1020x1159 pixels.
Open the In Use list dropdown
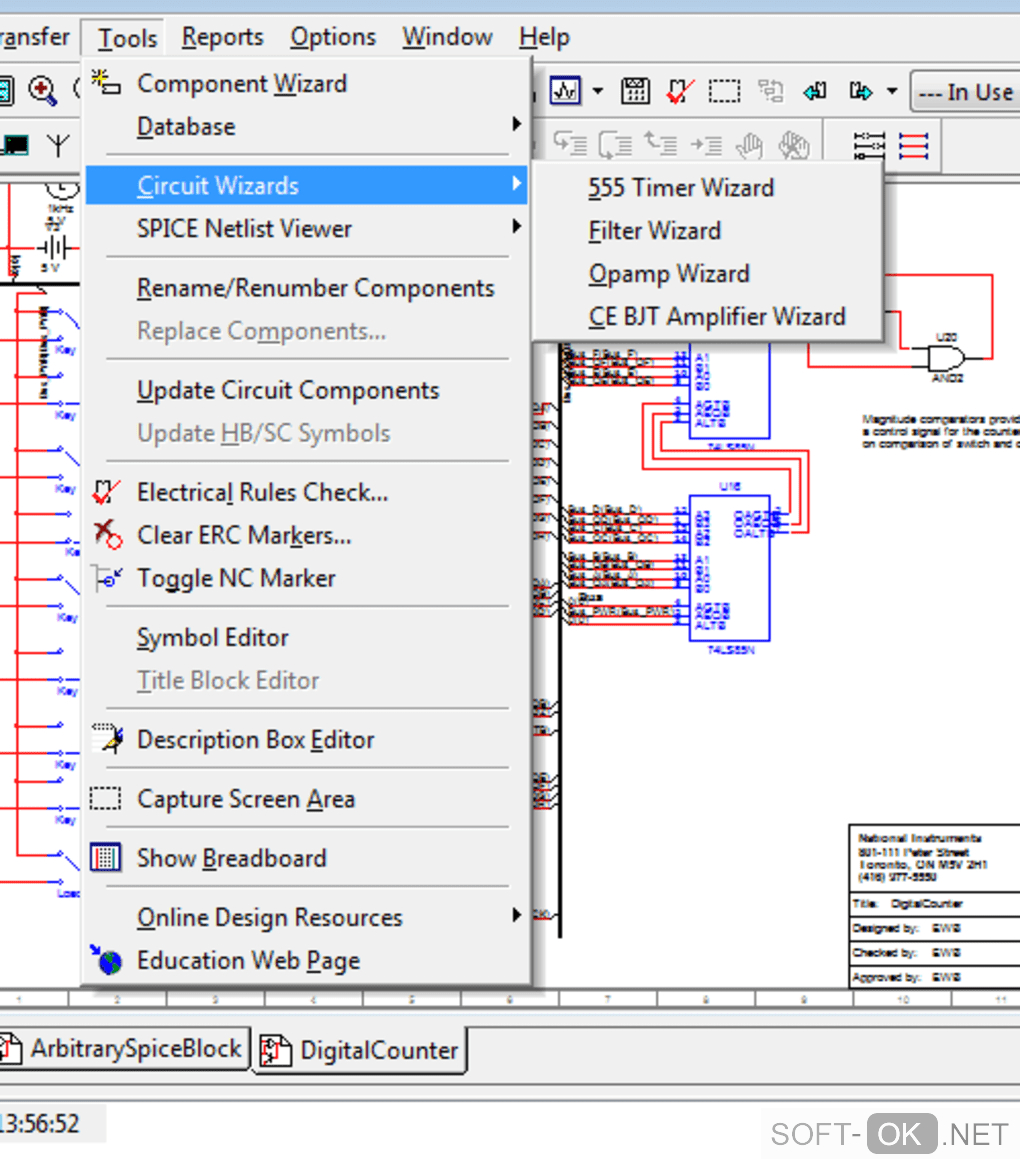click(965, 92)
